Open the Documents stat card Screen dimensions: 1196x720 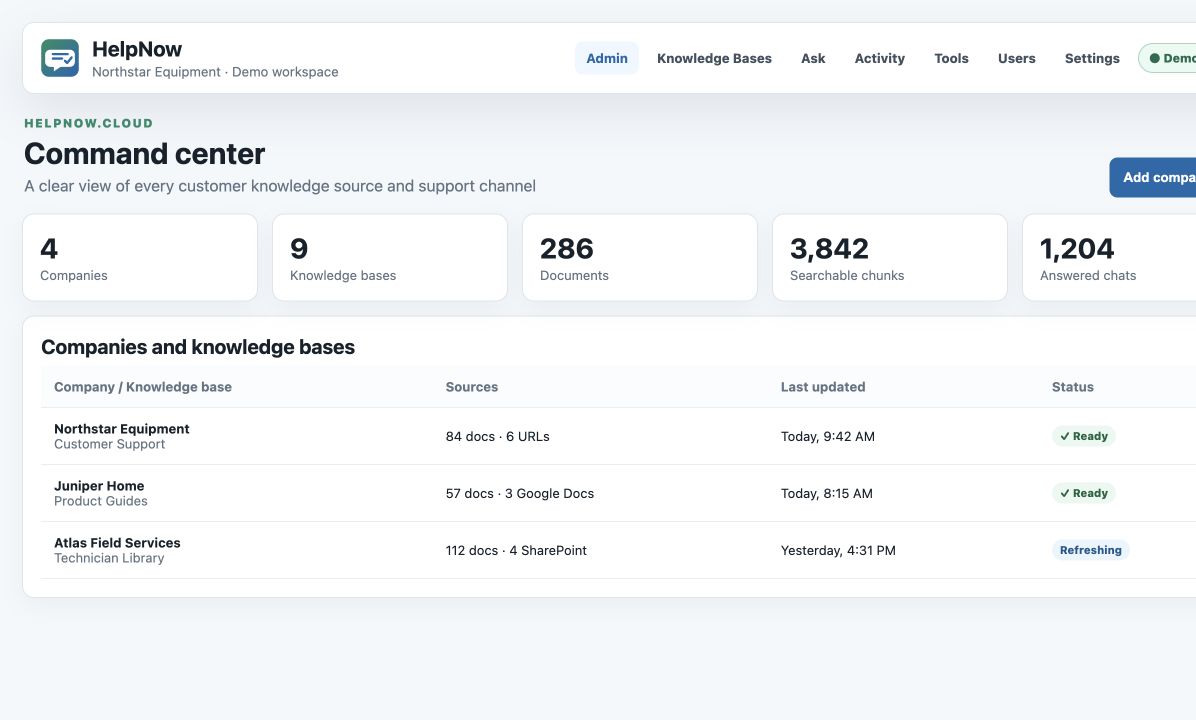tap(640, 257)
